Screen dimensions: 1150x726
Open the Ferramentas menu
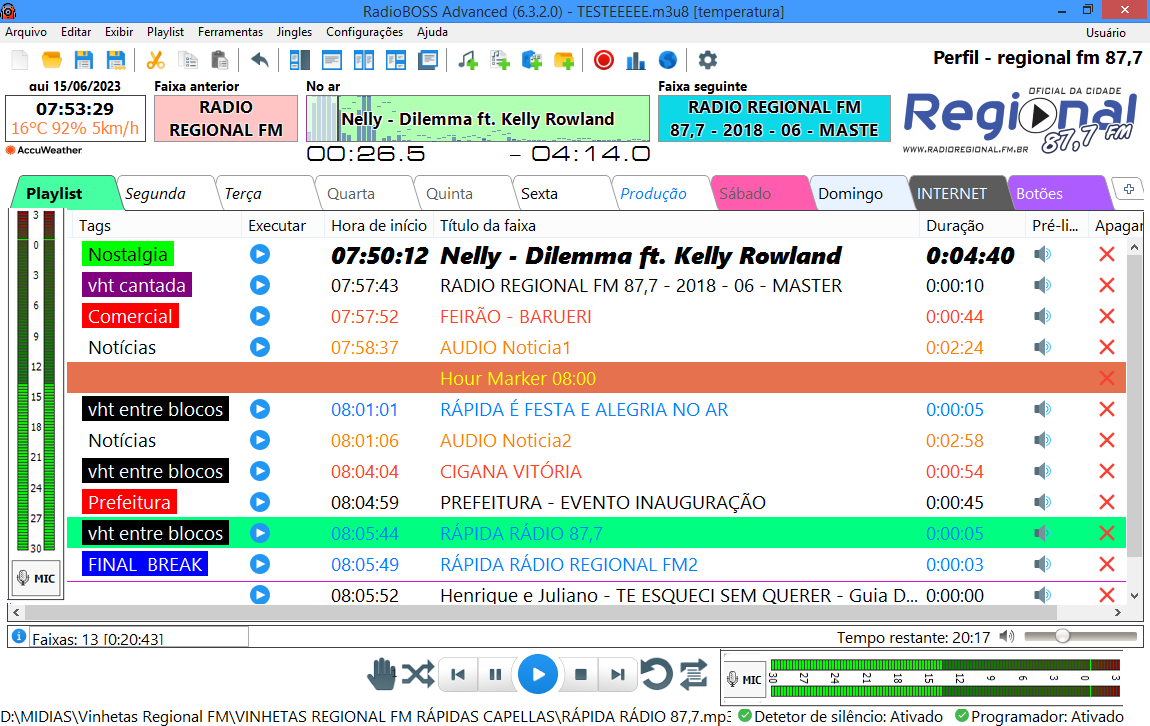(230, 32)
